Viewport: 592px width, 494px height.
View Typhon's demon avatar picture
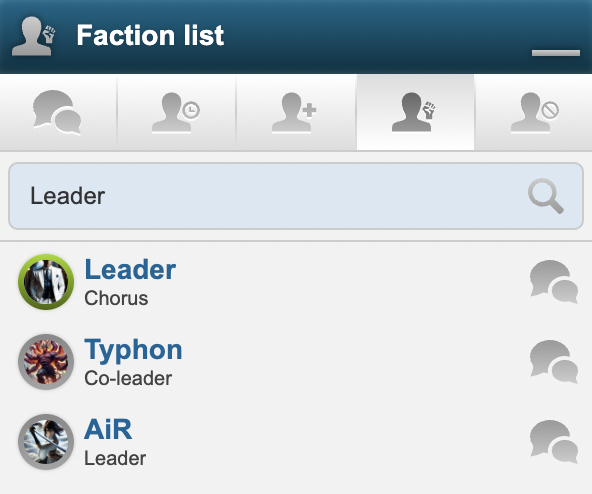click(x=46, y=362)
